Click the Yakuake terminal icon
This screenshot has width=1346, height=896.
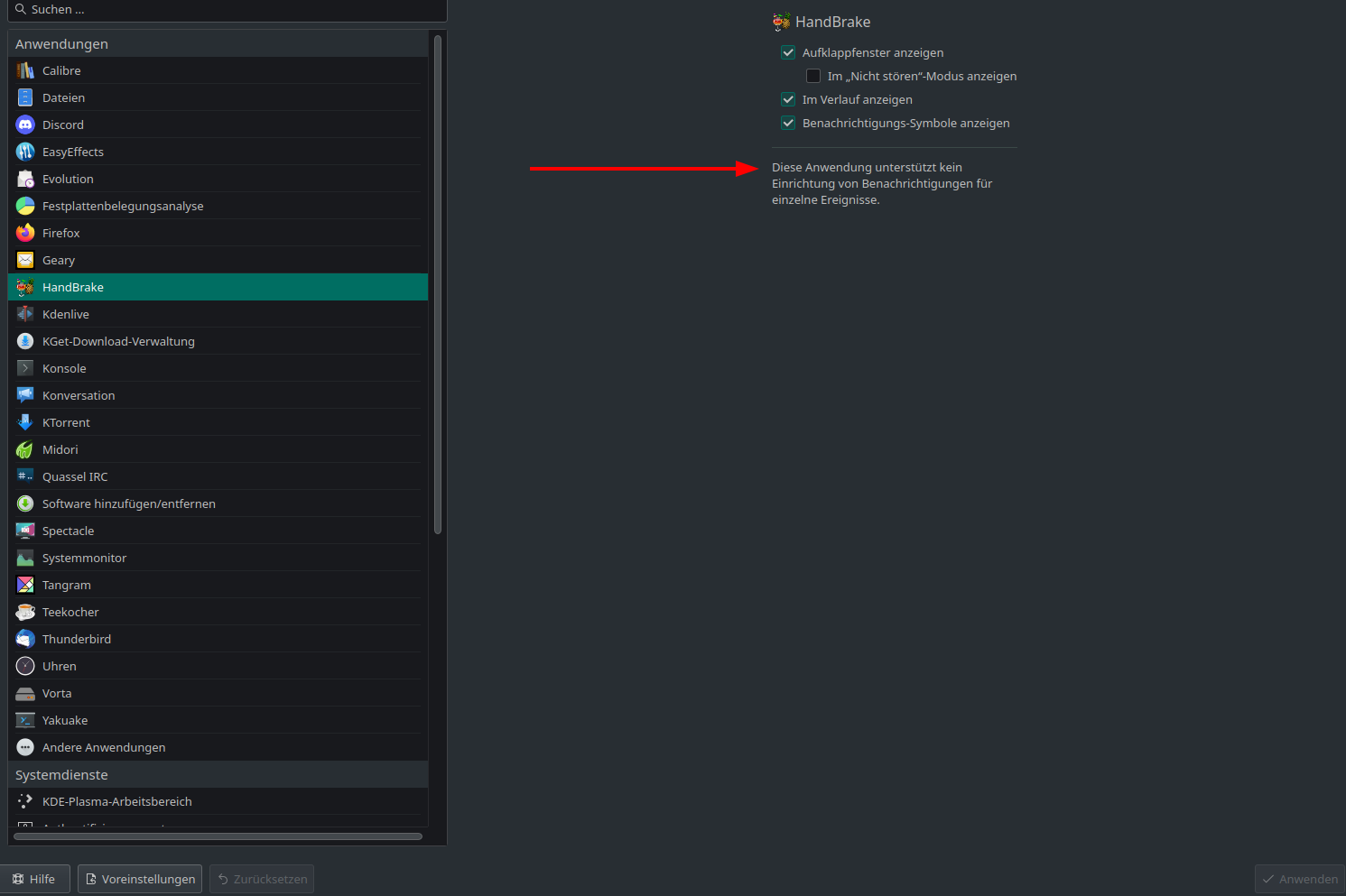[25, 720]
